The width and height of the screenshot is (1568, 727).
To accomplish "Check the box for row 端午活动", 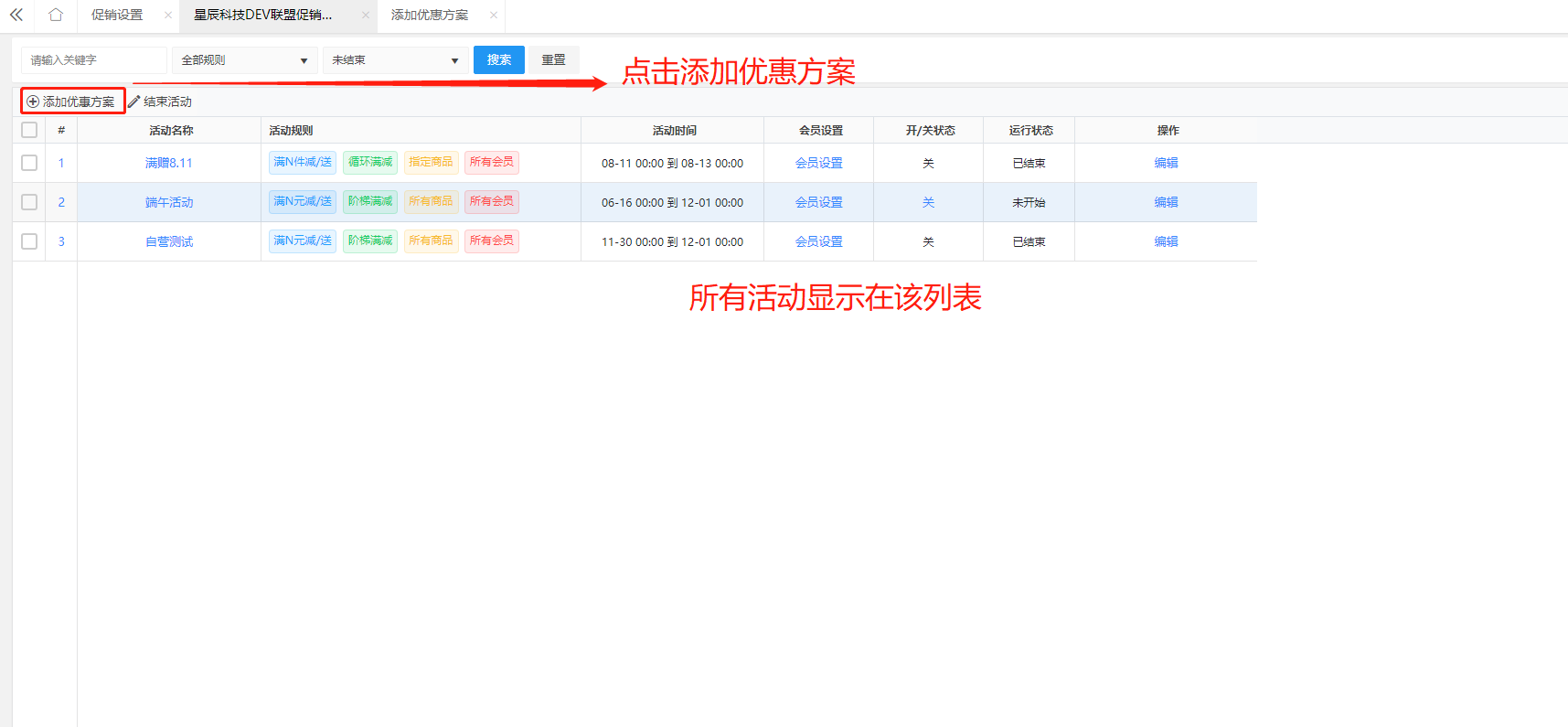I will [29, 202].
